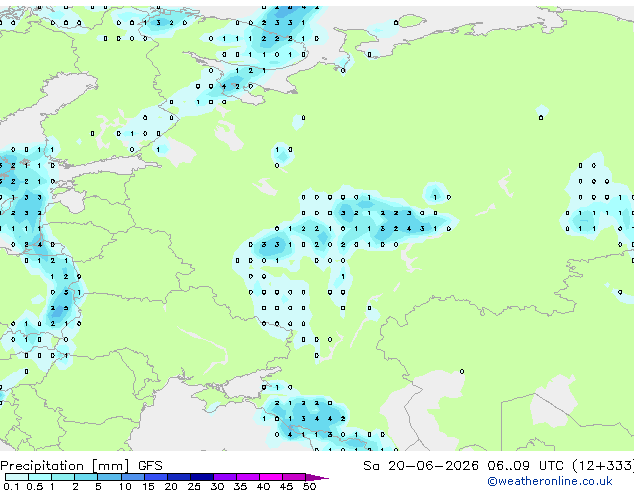Click the '40' legend scale label
The width and height of the screenshot is (634, 490).
pyautogui.click(x=264, y=486)
